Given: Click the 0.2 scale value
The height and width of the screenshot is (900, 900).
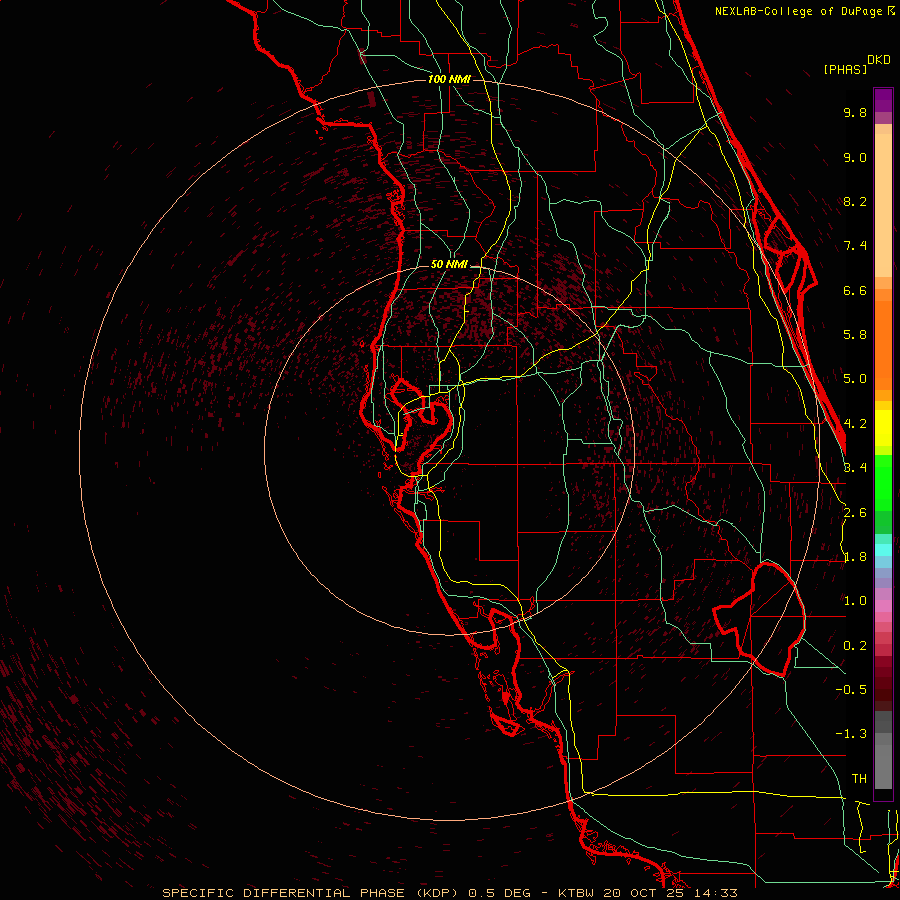Looking at the screenshot, I should pyautogui.click(x=855, y=646).
